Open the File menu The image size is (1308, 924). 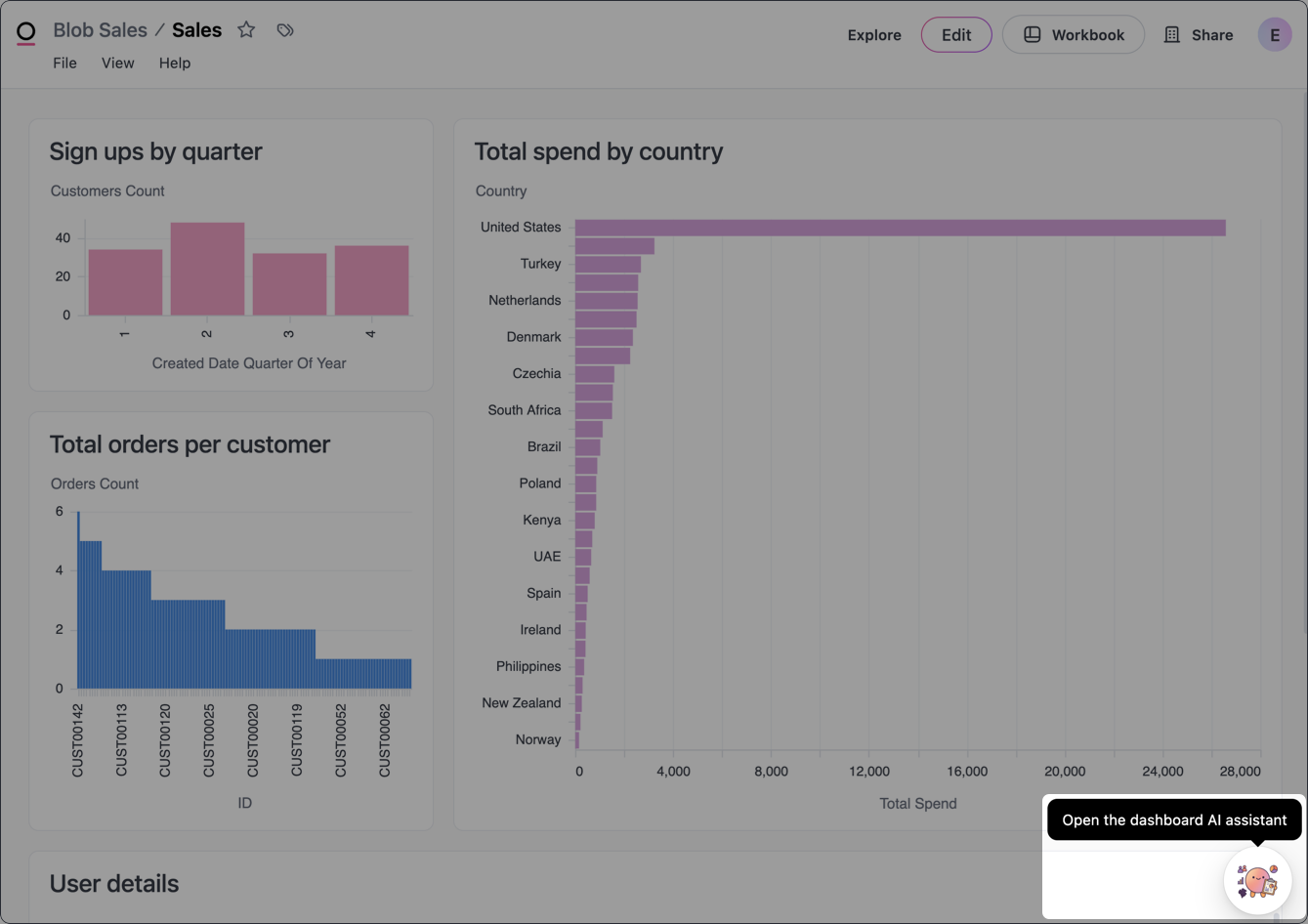coord(64,63)
